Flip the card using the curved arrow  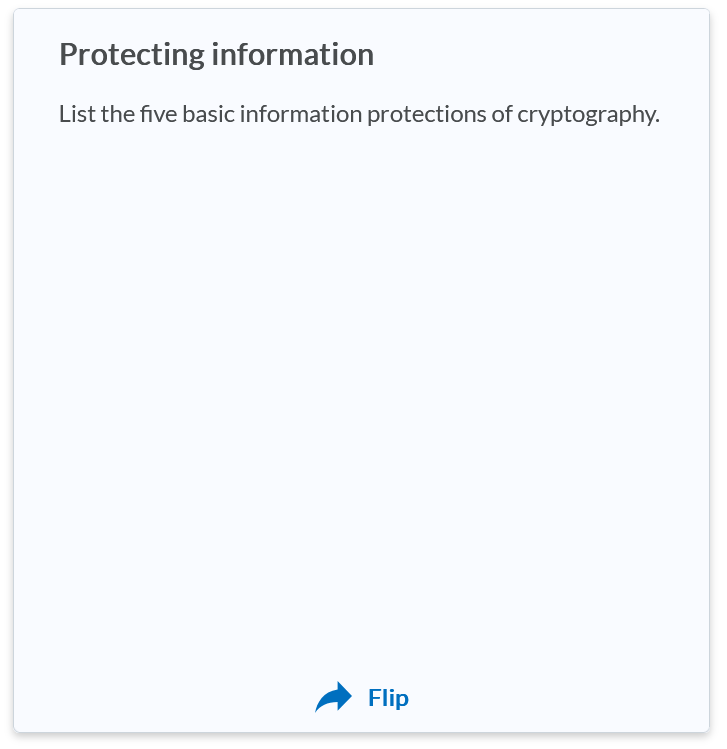[334, 697]
